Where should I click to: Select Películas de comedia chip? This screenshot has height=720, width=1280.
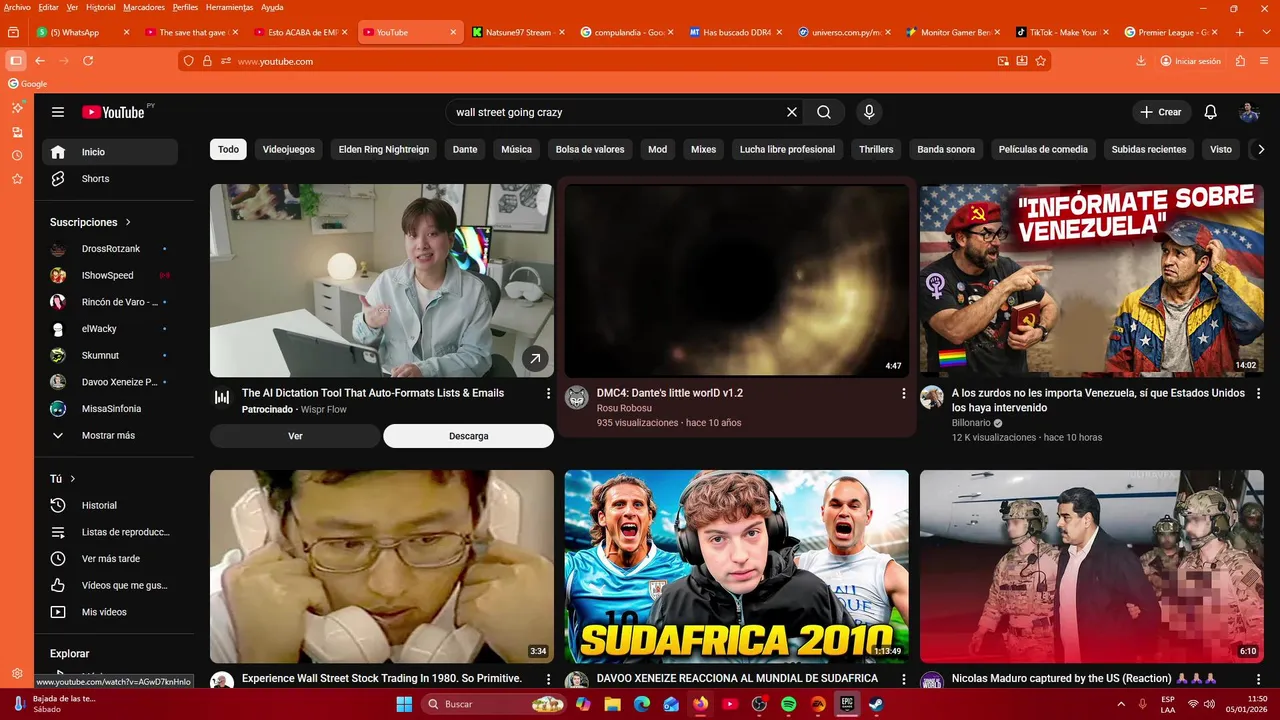tap(1043, 149)
